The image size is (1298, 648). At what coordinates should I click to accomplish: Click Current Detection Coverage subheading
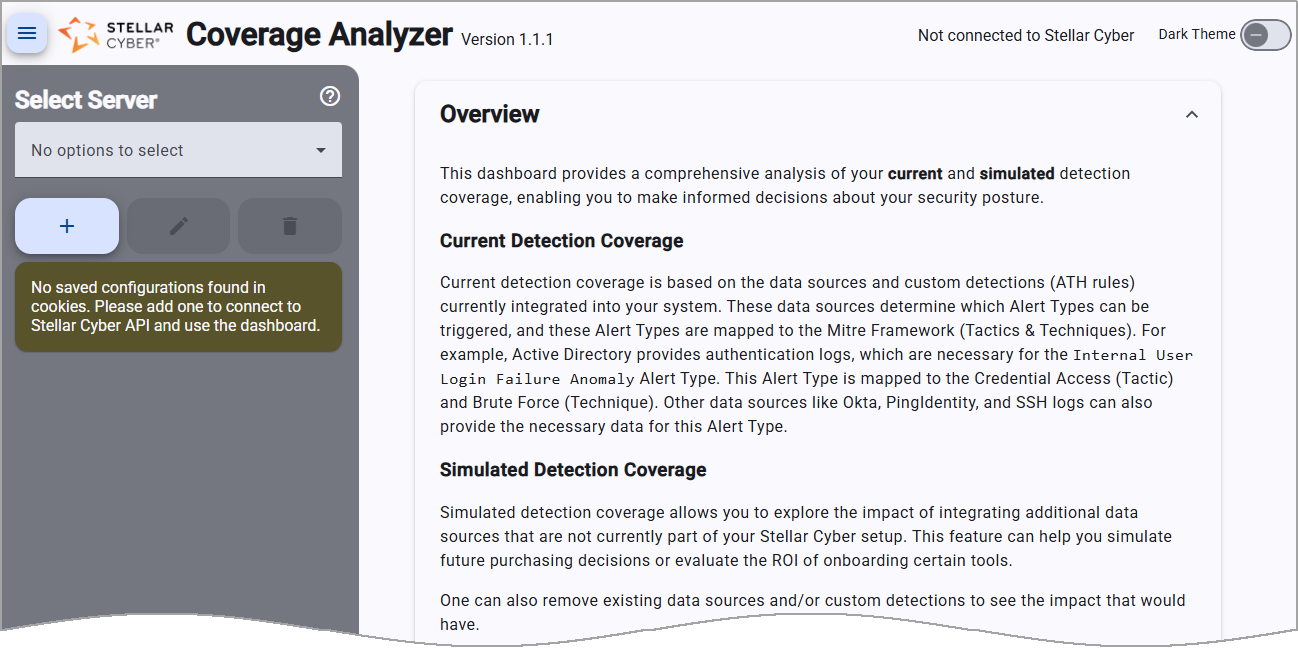(561, 240)
